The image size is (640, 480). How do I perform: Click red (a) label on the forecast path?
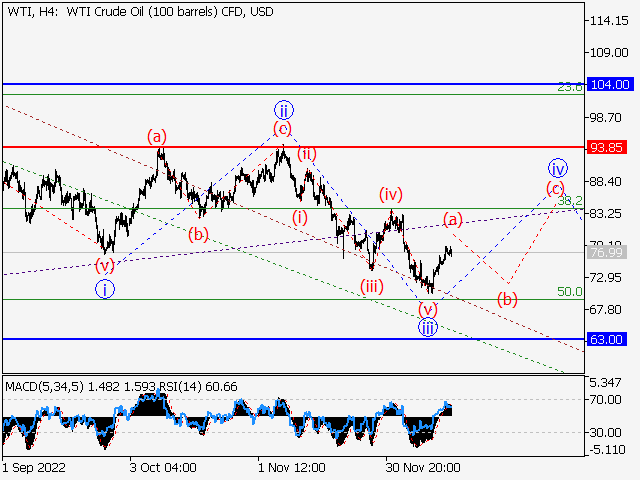pos(453,219)
